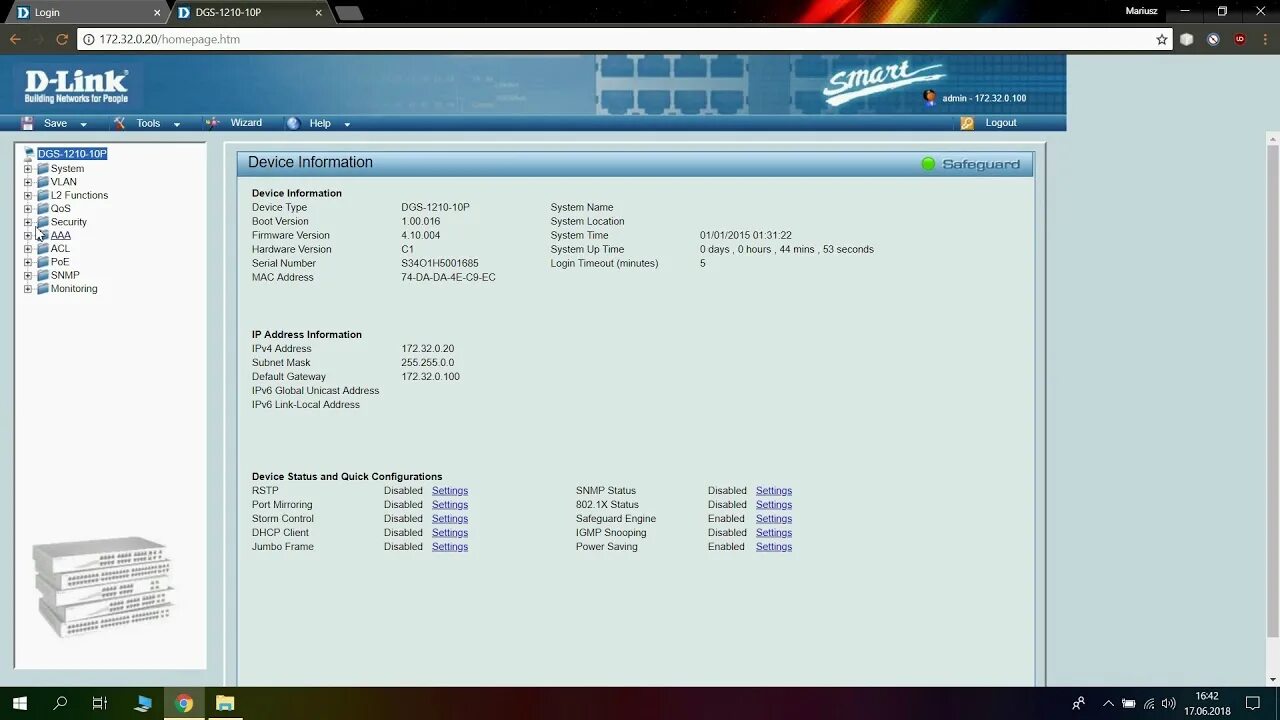Open File Explorer from the taskbar
Image resolution: width=1280 pixels, height=720 pixels.
225,703
